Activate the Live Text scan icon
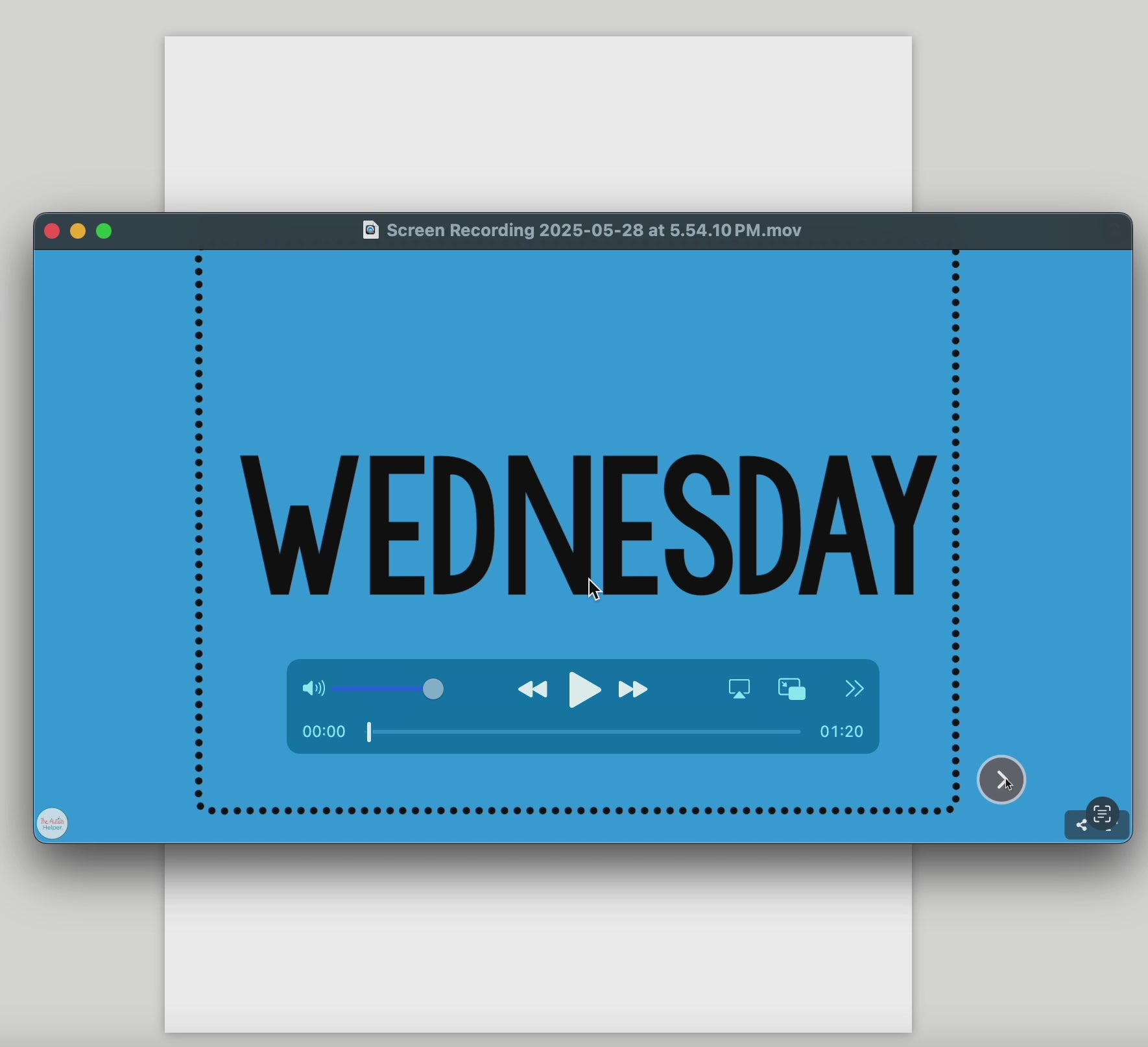The width and height of the screenshot is (1148, 1047). tap(1102, 813)
